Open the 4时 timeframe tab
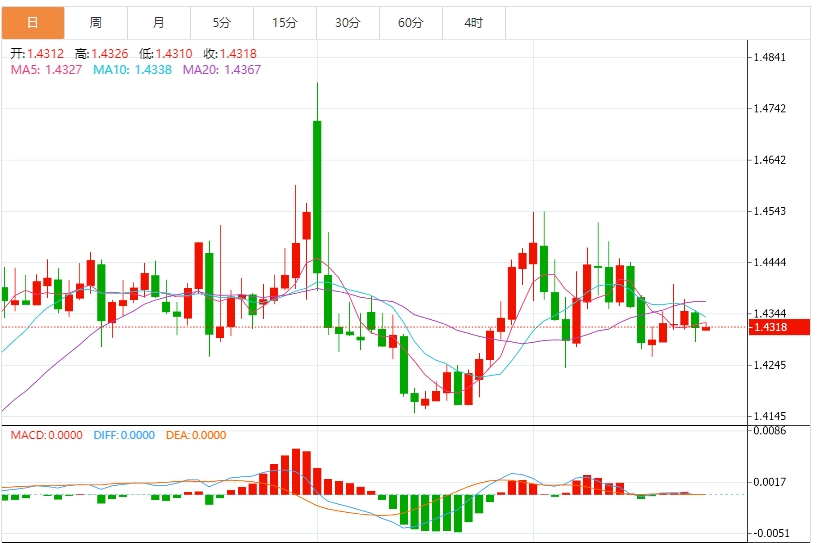819x543 pixels. pyautogui.click(x=474, y=23)
